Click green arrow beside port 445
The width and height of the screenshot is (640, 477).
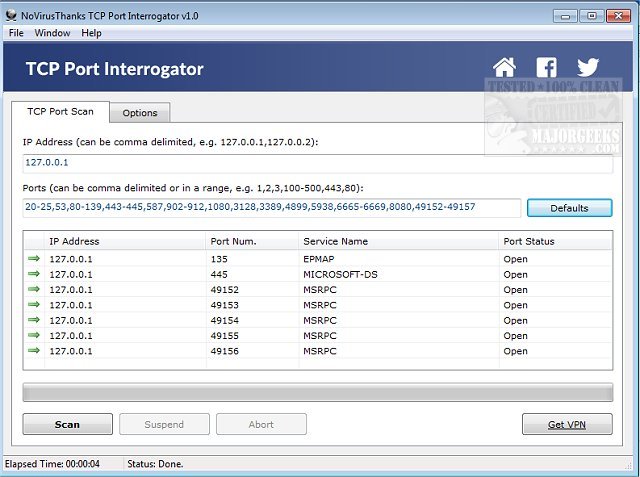[35, 274]
